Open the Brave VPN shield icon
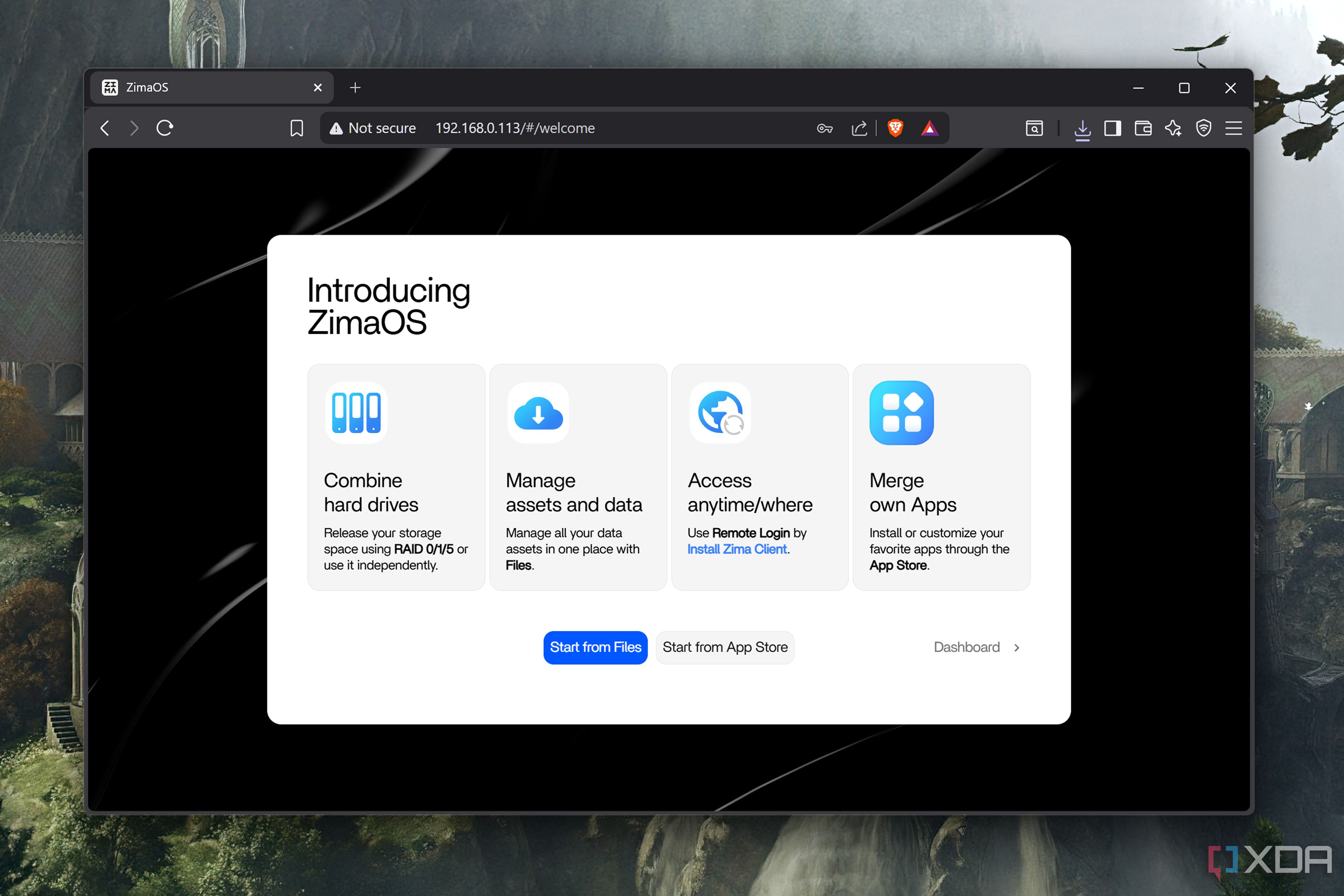 click(x=1203, y=128)
